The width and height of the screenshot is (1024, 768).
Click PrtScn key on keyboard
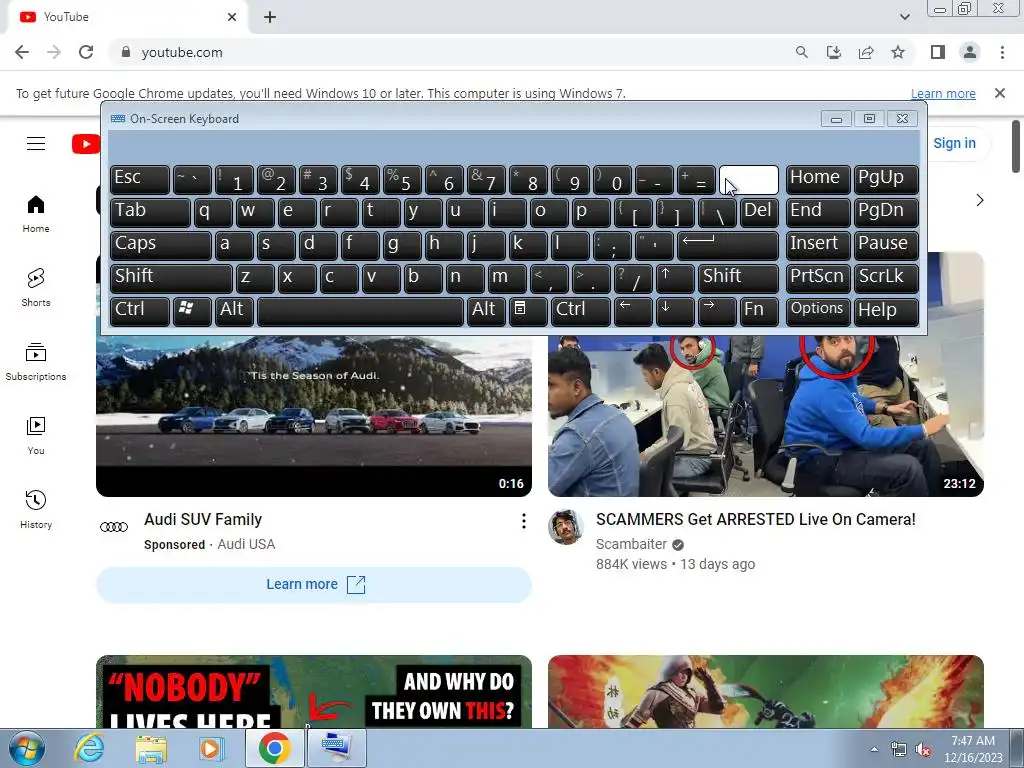click(818, 278)
